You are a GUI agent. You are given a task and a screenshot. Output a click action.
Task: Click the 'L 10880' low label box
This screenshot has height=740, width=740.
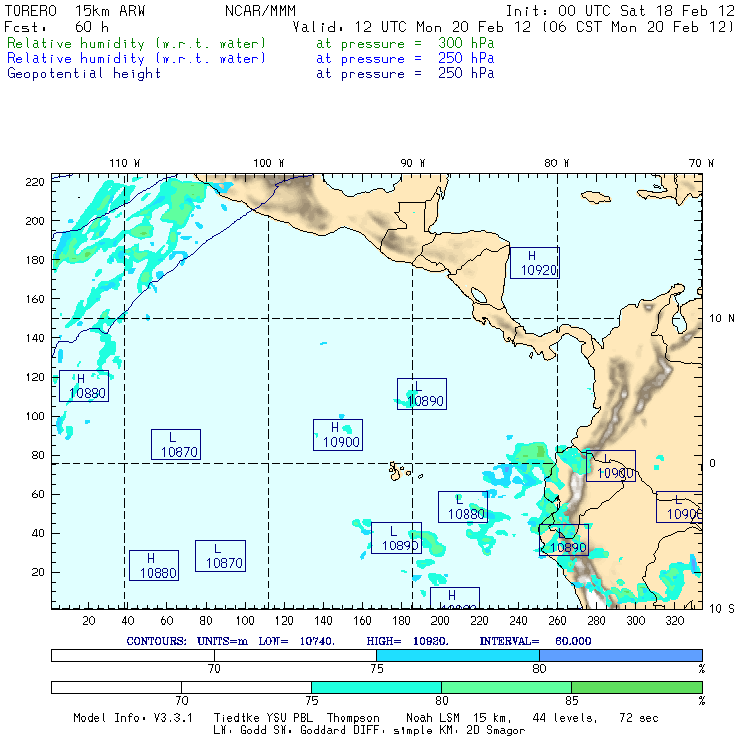pos(462,507)
